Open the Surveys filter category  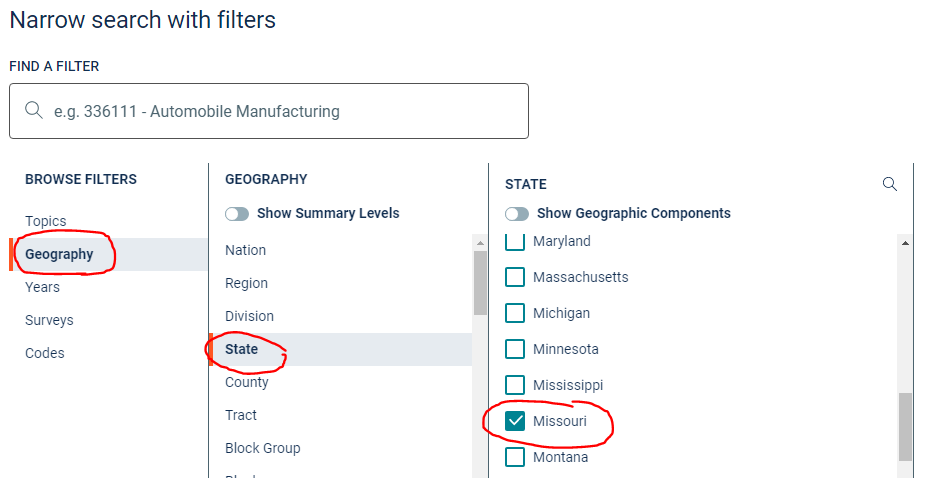click(49, 320)
